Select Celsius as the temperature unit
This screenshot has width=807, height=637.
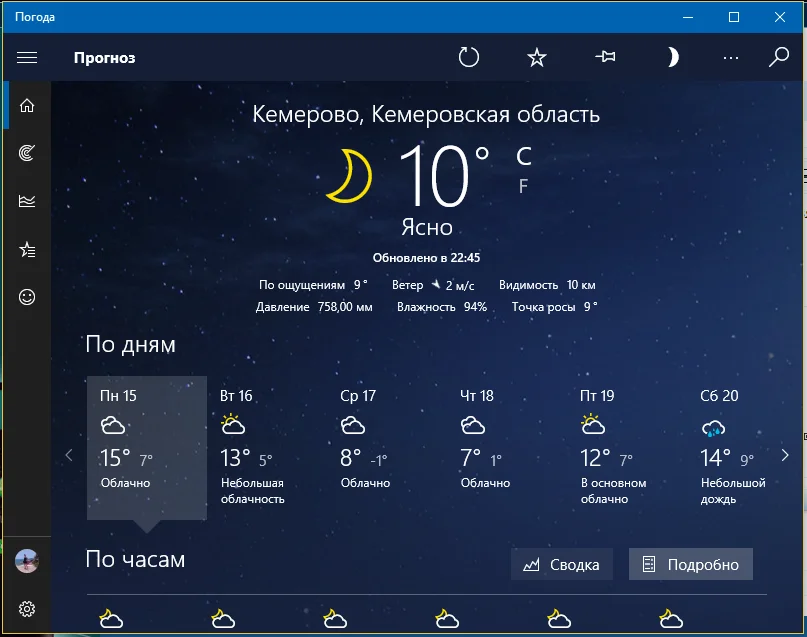coord(523,155)
